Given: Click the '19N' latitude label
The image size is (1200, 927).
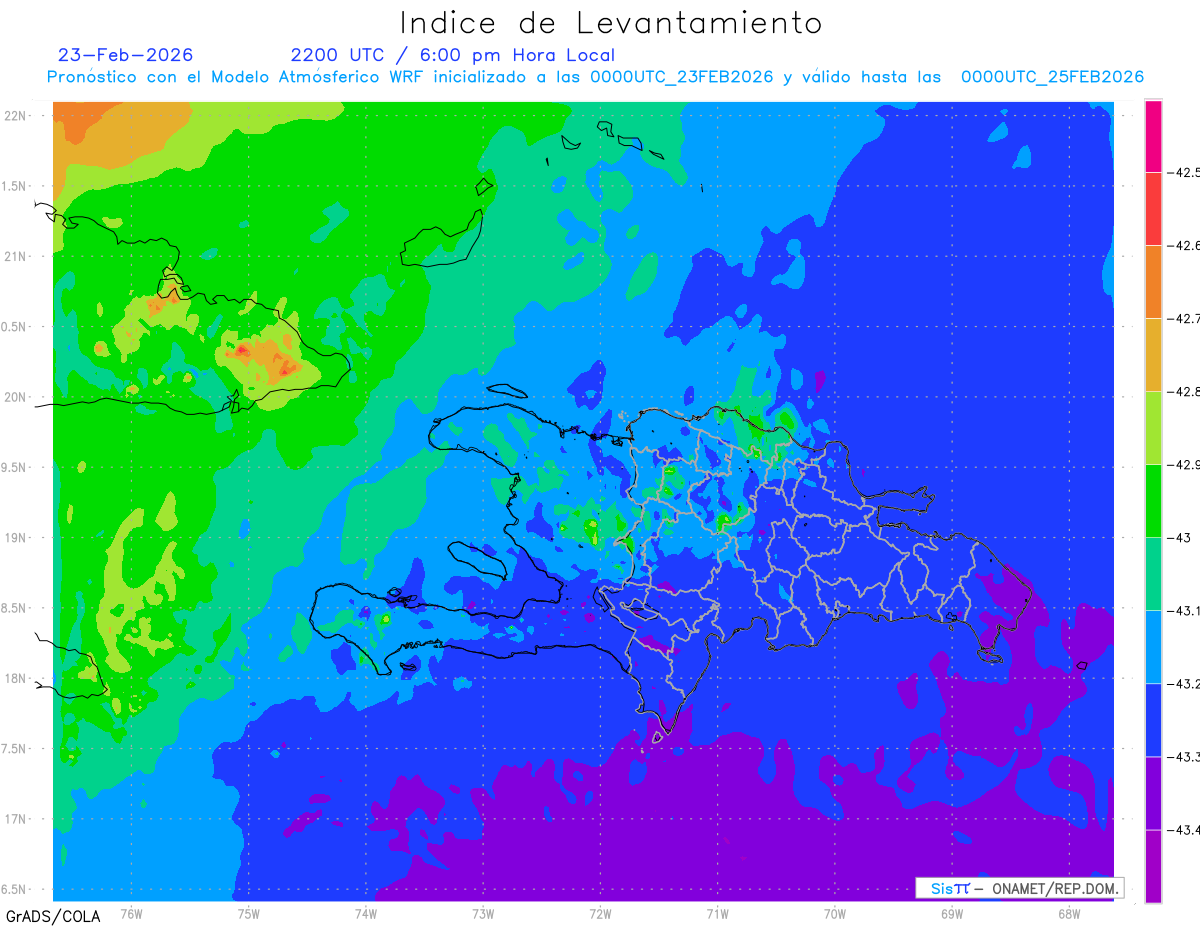Looking at the screenshot, I should click(15, 537).
